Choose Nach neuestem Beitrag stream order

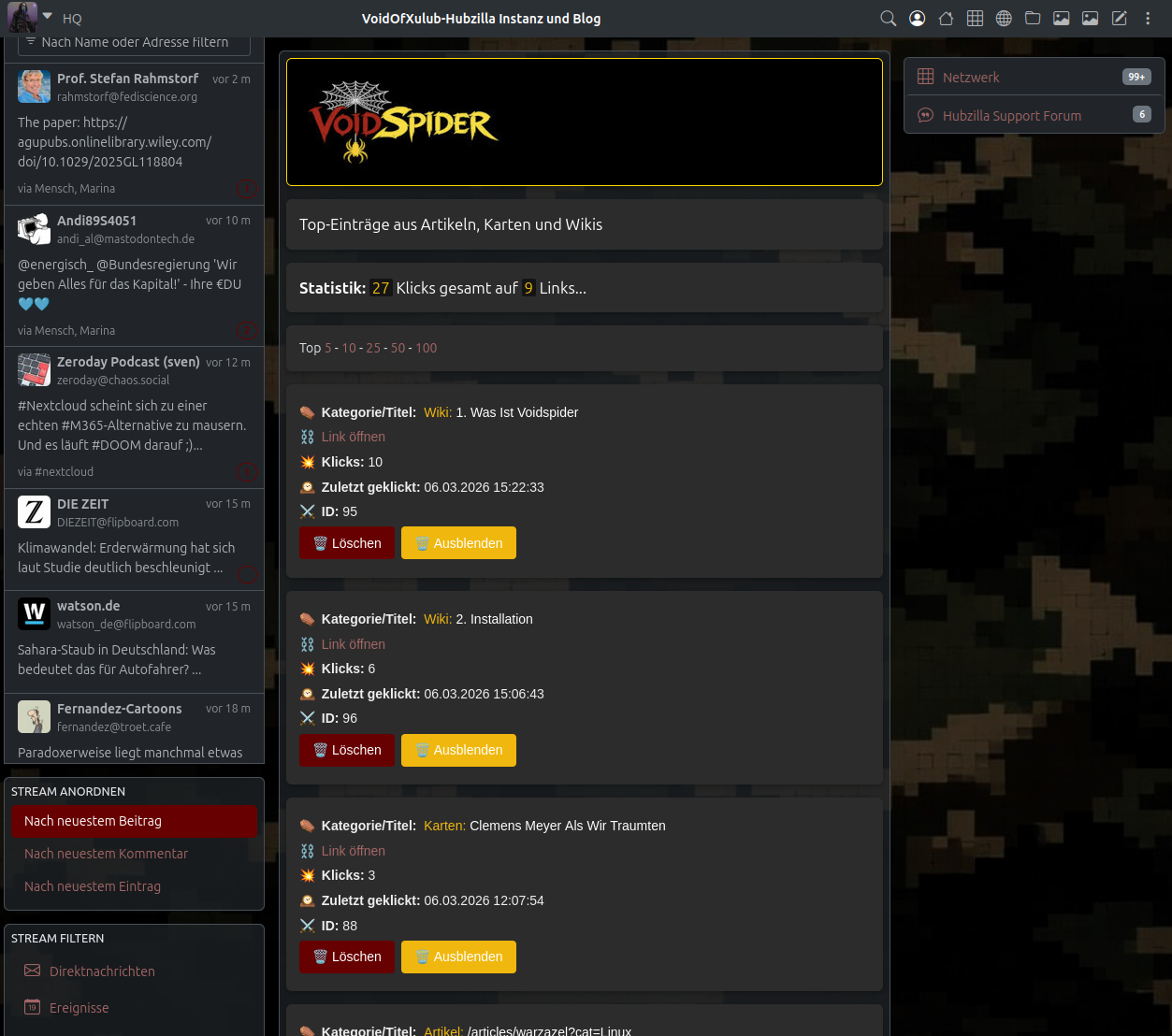(x=94, y=821)
